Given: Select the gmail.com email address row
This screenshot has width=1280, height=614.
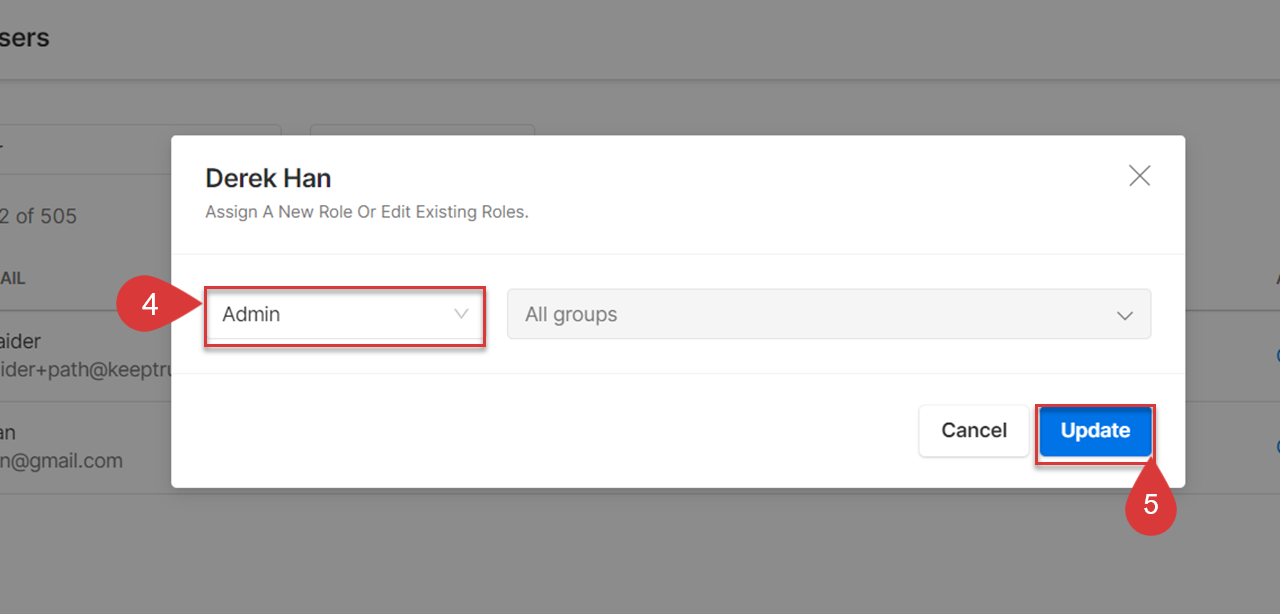Looking at the screenshot, I should (61, 461).
